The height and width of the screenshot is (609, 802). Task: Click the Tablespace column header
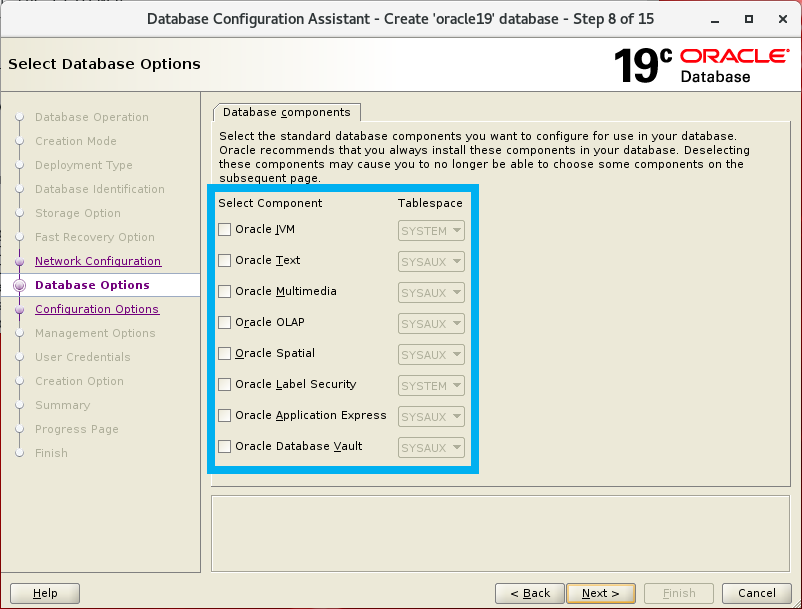click(430, 203)
